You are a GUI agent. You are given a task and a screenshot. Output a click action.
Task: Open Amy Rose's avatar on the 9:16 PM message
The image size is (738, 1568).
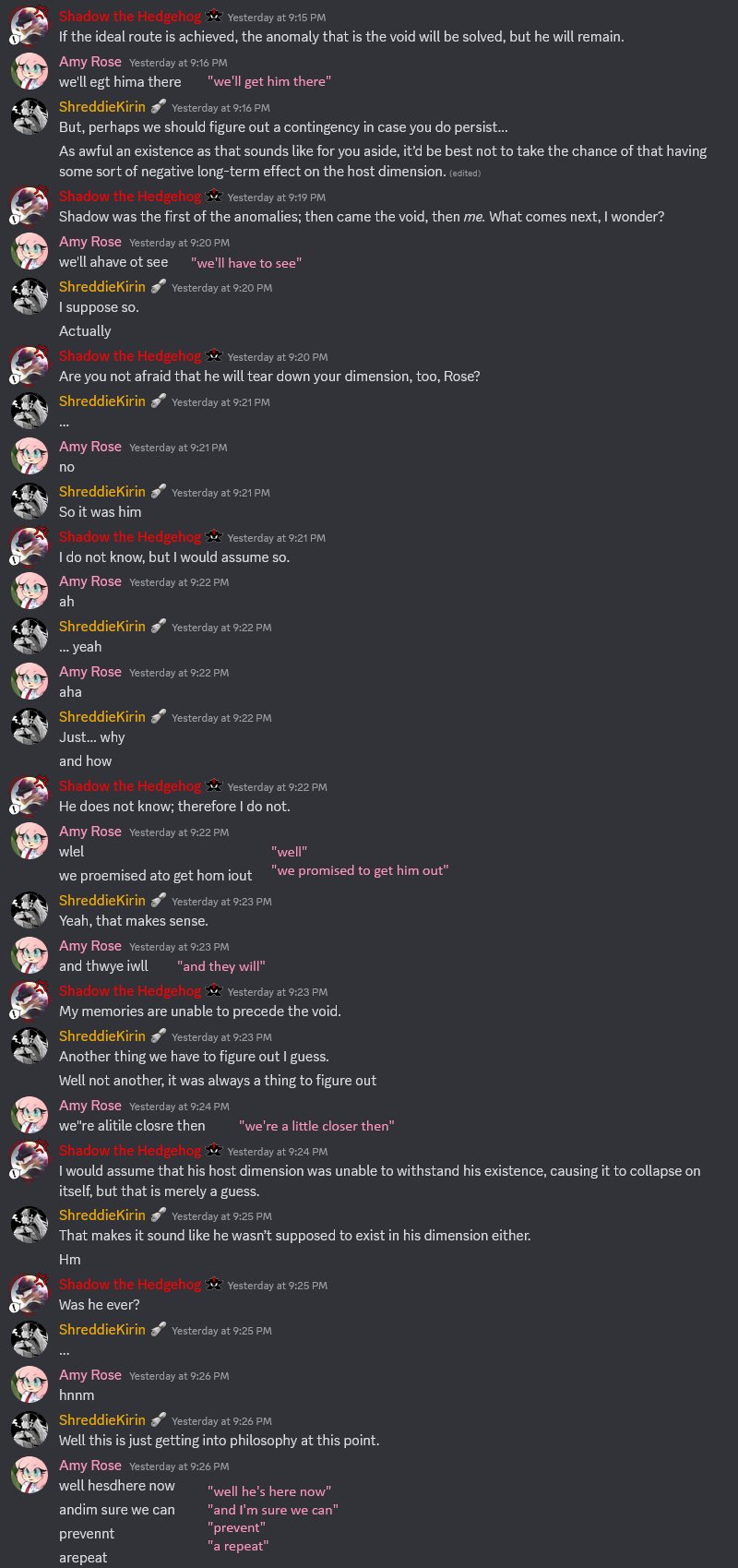click(29, 72)
